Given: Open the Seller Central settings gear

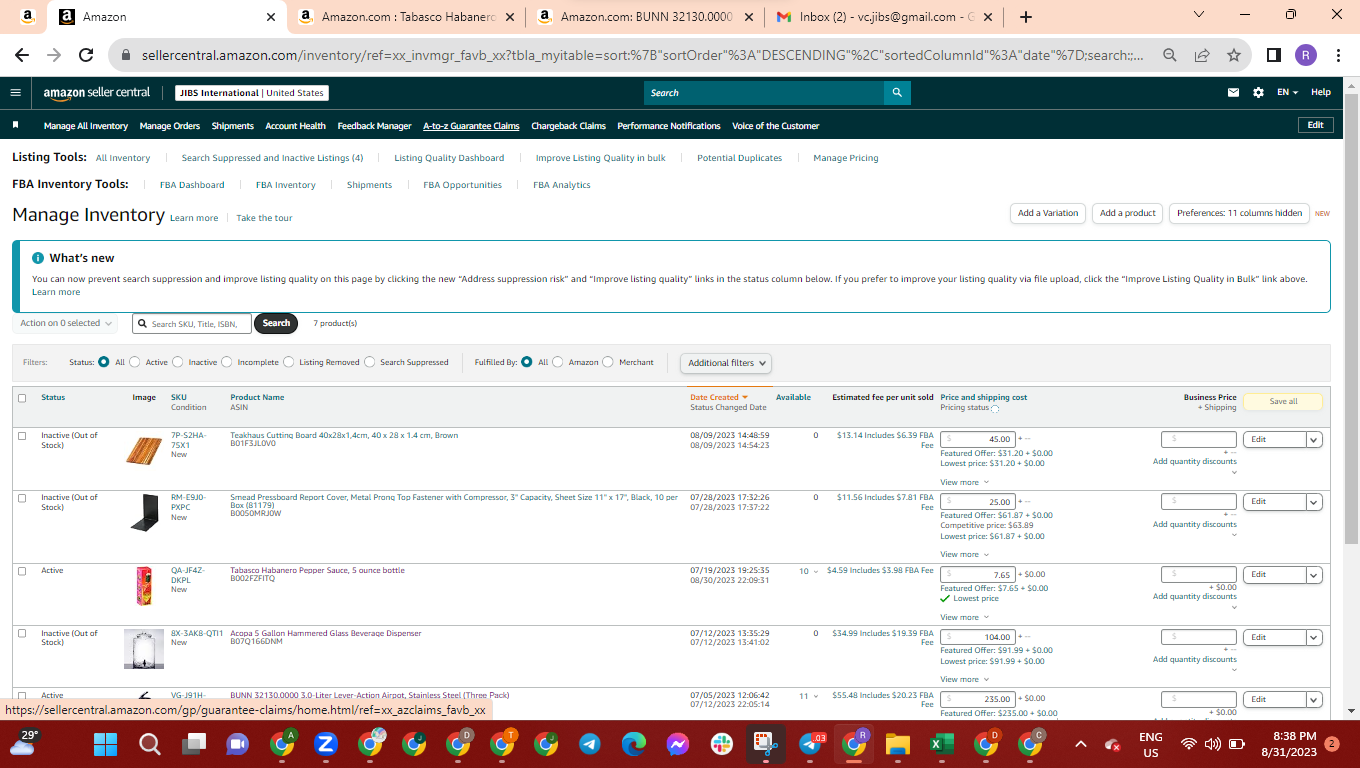Looking at the screenshot, I should point(1258,93).
